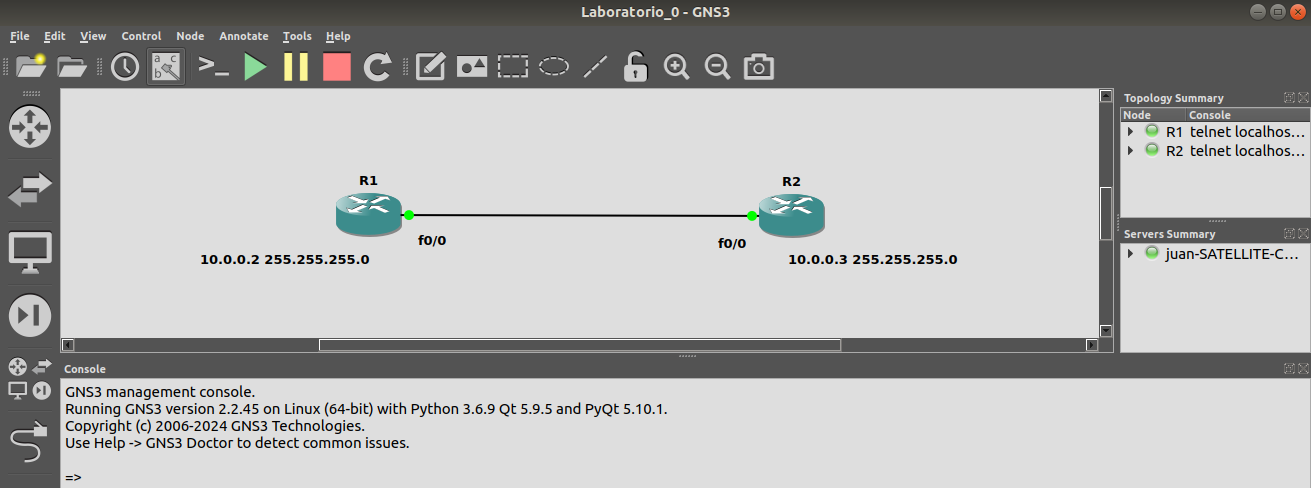Open the Annotate menu
The height and width of the screenshot is (488, 1311).
244,36
